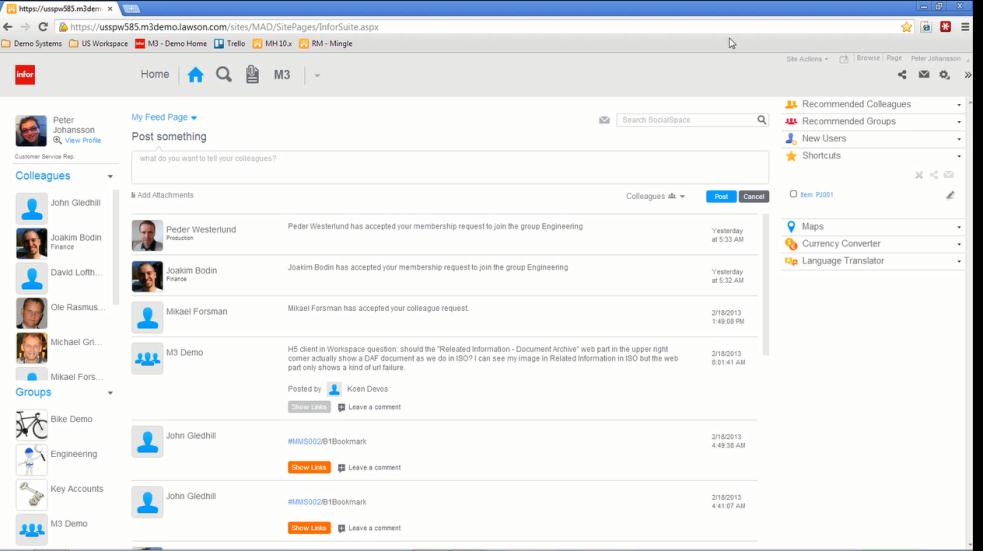This screenshot has width=983, height=551.
Task: Open My Feed Page dropdown
Action: (x=164, y=117)
